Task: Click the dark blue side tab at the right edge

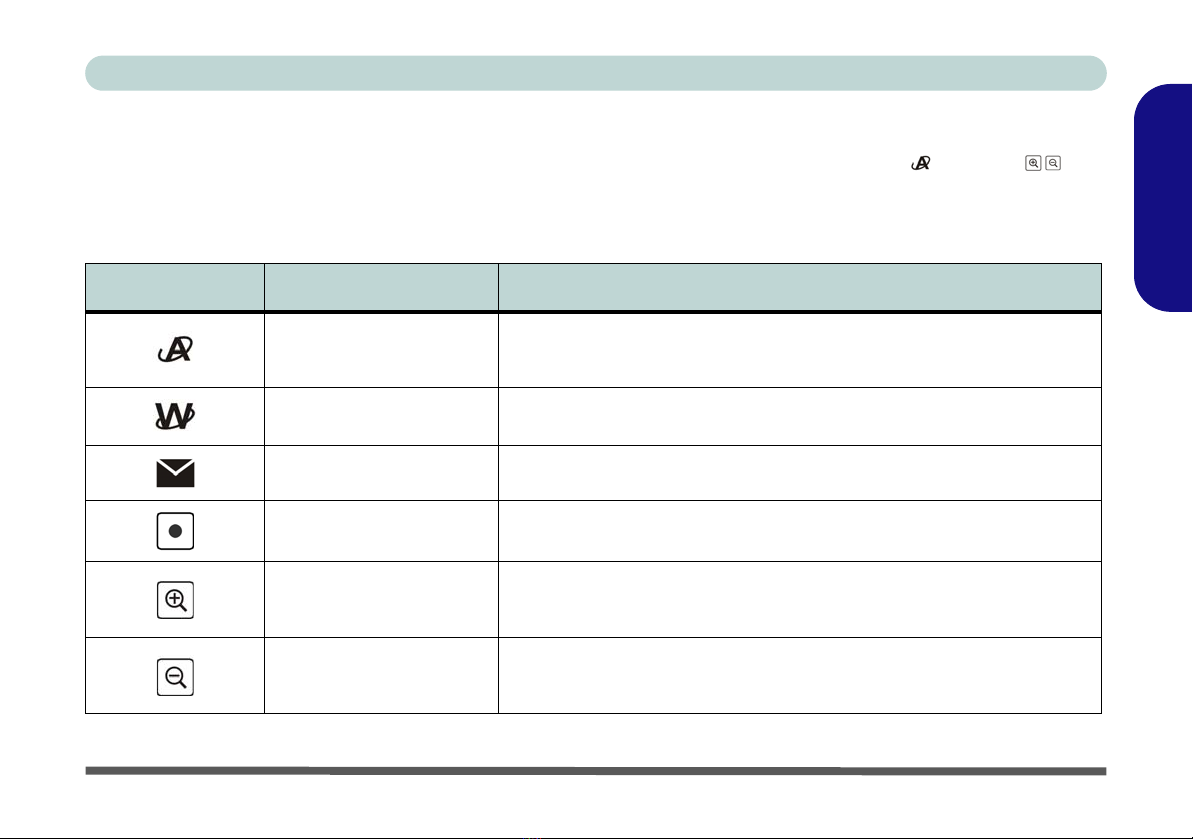Action: 1163,198
